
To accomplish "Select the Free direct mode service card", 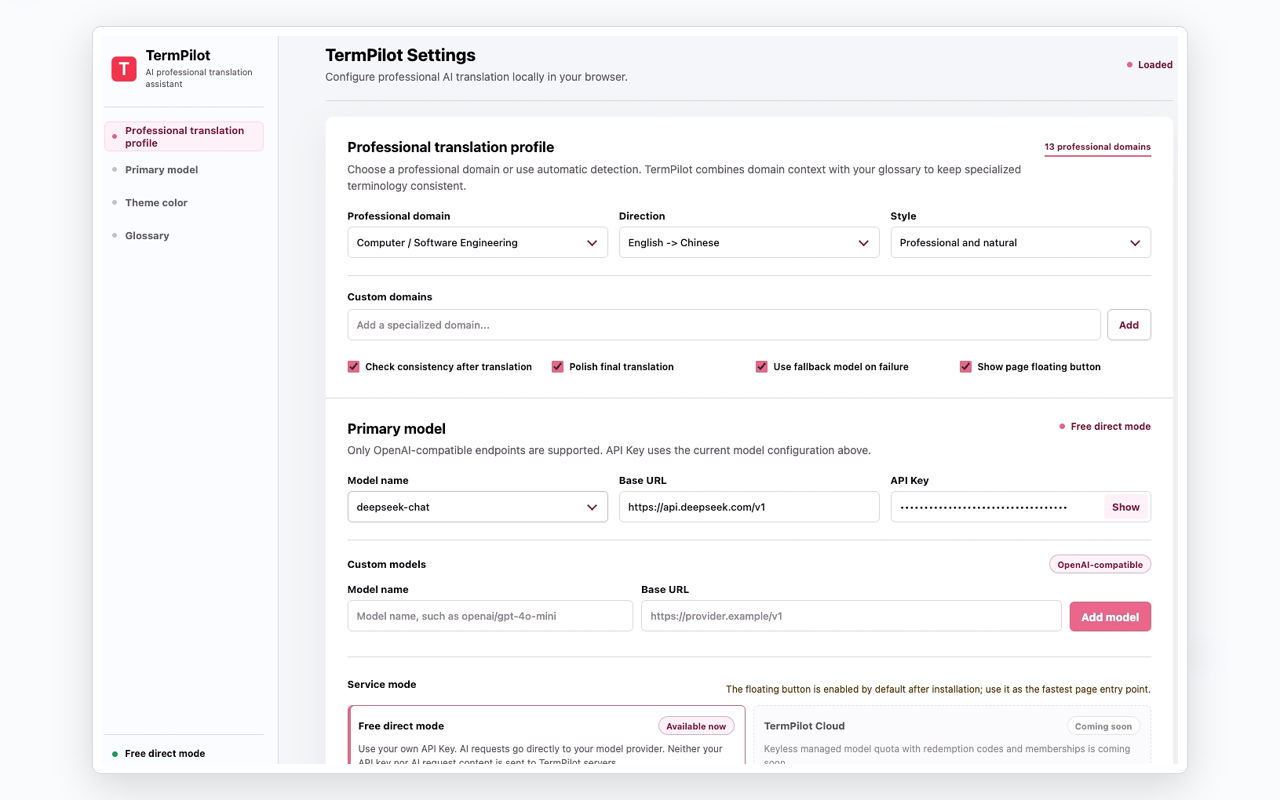I will point(546,736).
